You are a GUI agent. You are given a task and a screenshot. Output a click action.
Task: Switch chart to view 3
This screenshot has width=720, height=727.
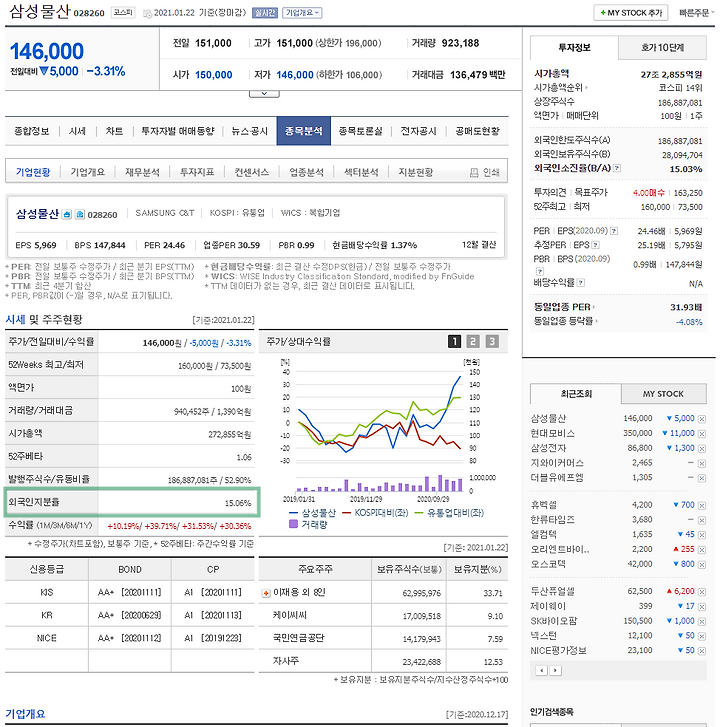click(492, 342)
